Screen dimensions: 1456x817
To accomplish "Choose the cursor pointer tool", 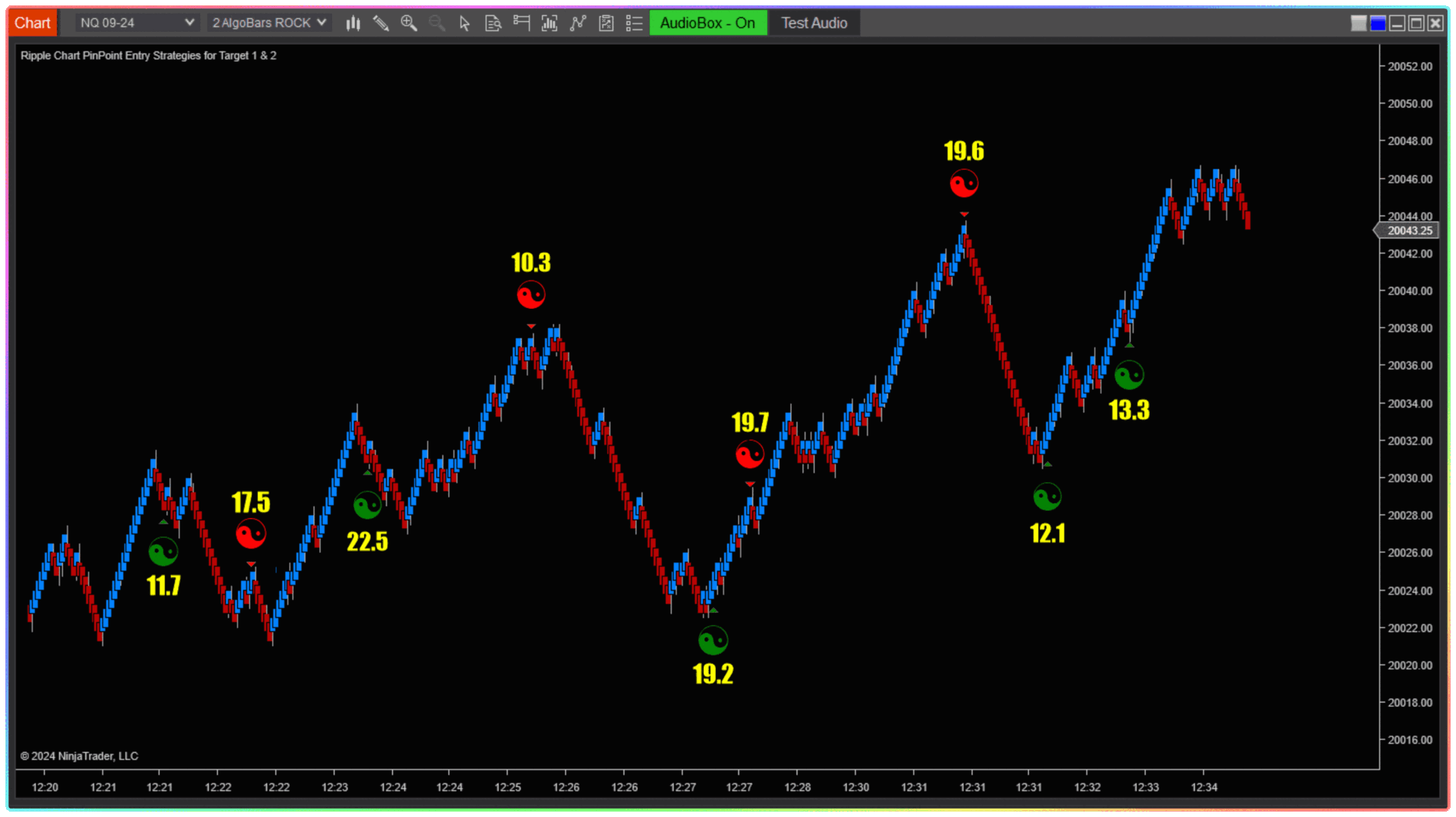I will tap(465, 24).
